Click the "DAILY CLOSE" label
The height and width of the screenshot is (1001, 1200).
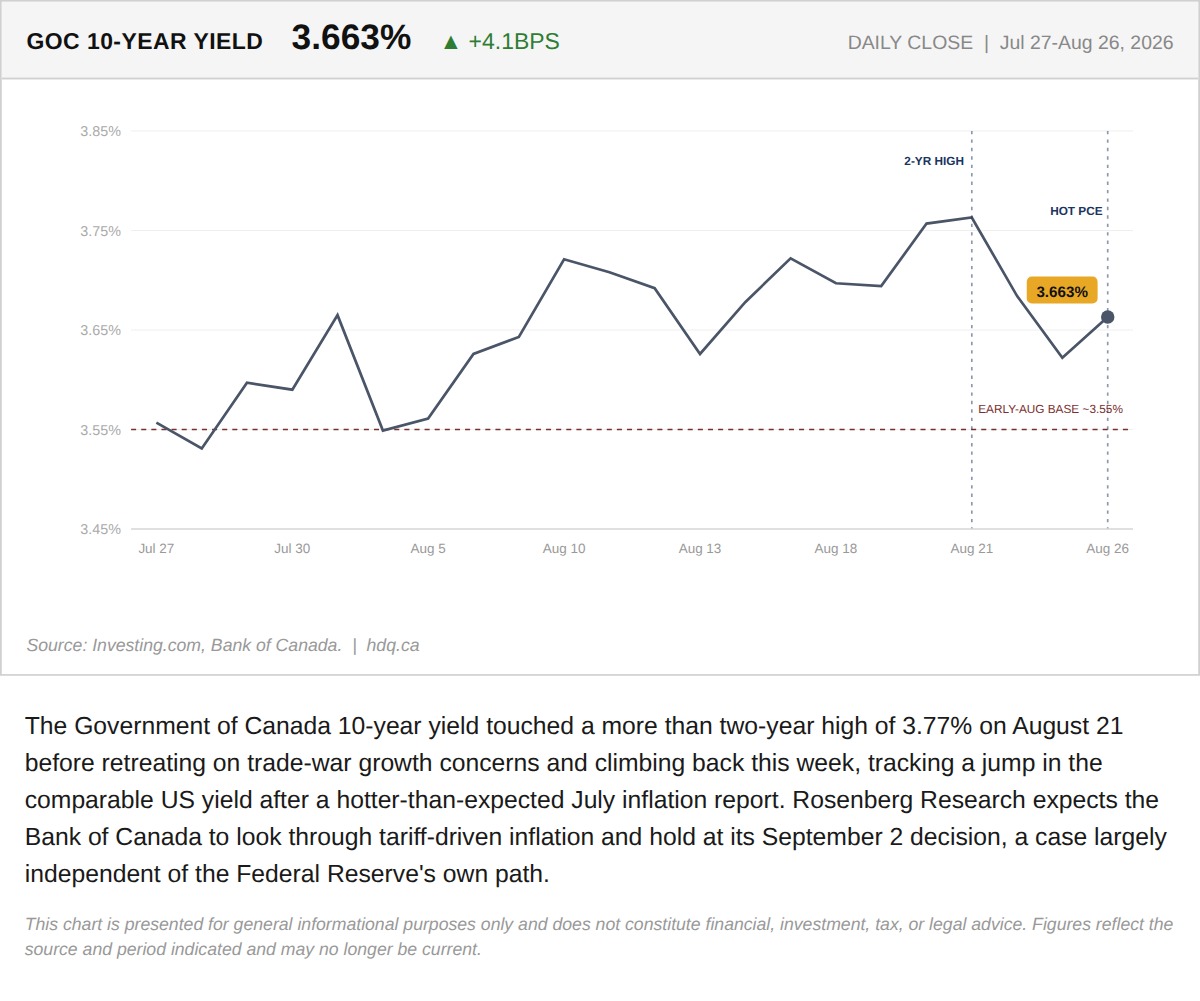[x=910, y=43]
